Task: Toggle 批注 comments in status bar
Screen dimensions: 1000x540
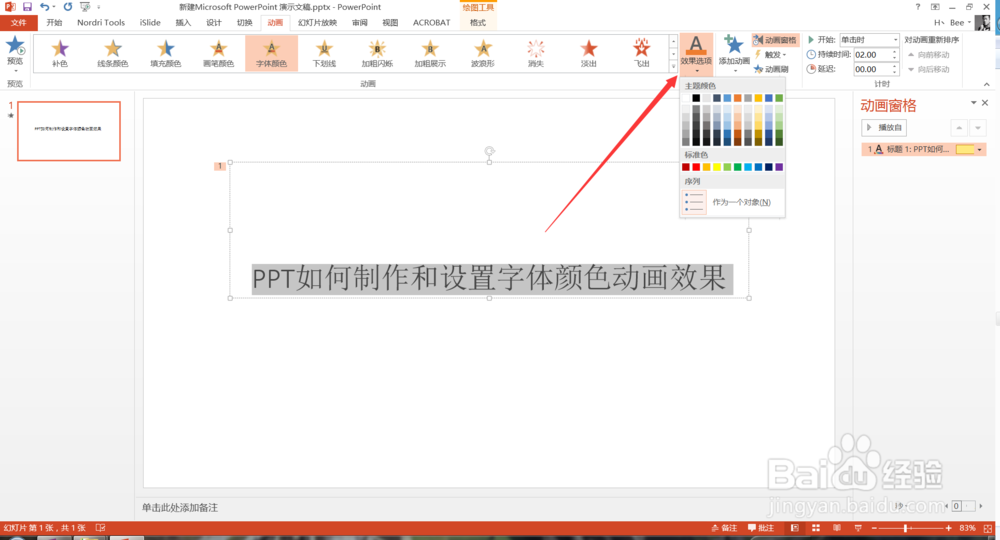Action: coord(761,528)
